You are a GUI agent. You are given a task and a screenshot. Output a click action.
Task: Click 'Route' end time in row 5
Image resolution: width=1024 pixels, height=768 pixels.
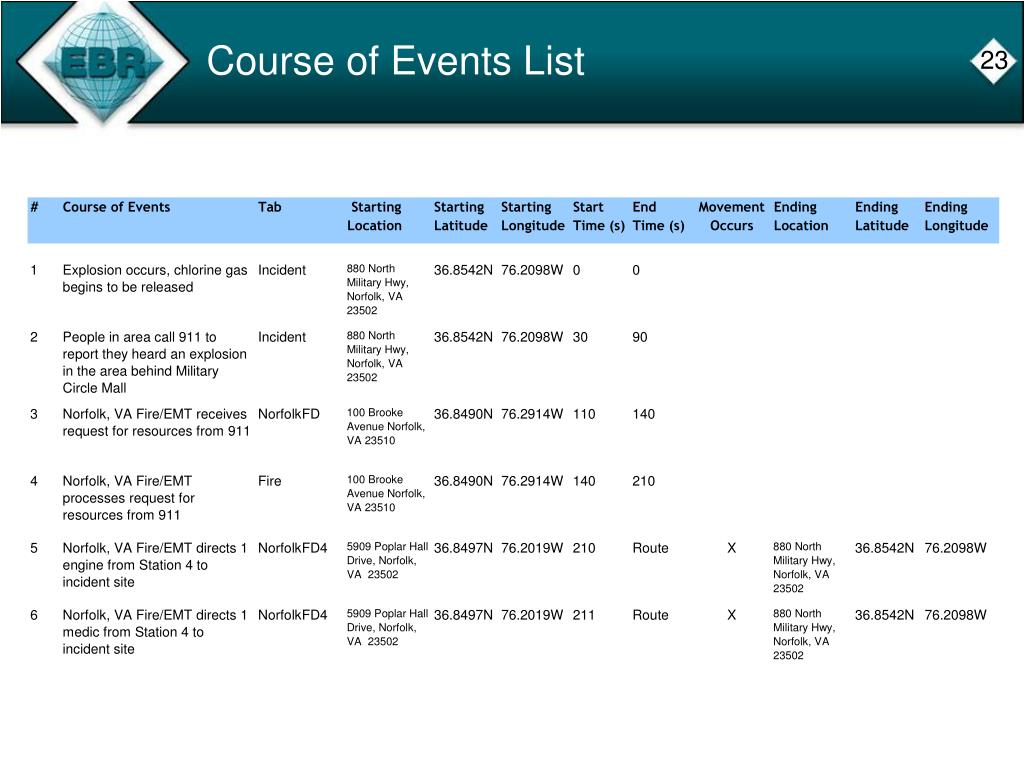(650, 548)
